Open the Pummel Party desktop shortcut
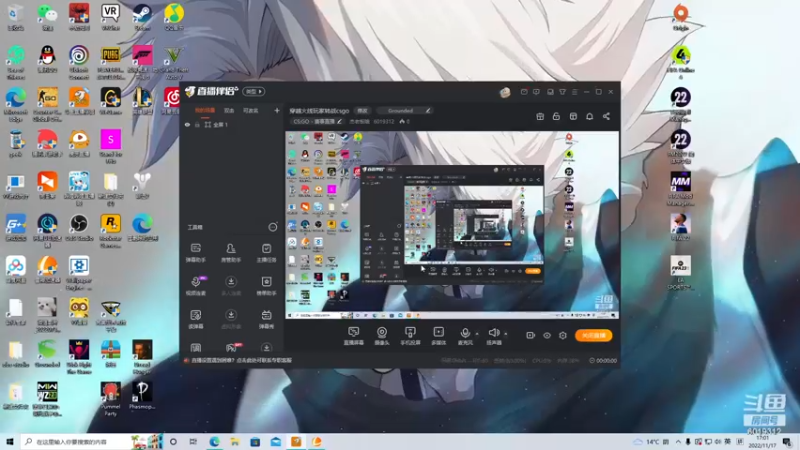 [111, 399]
